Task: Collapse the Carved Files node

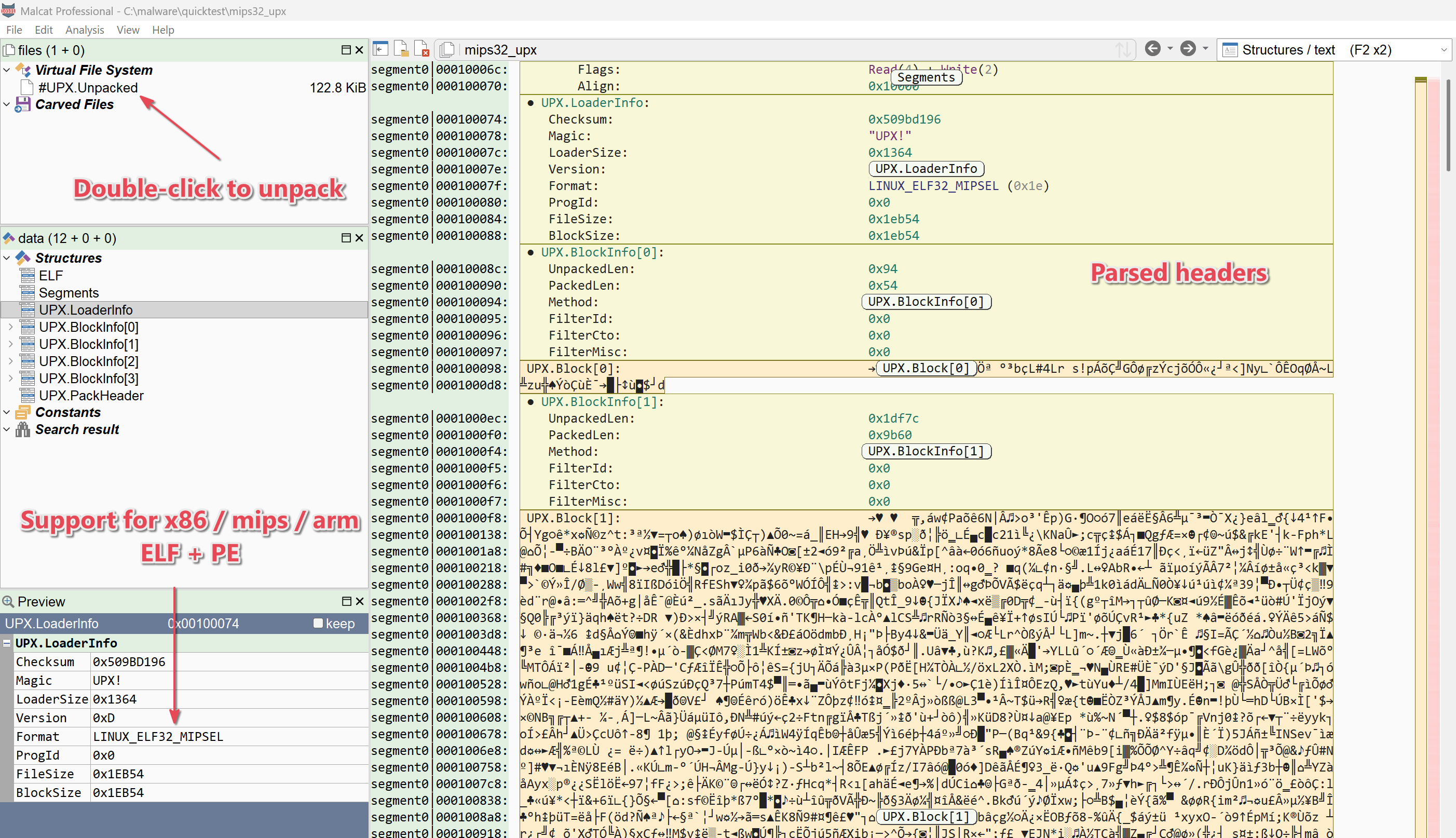Action: click(7, 104)
